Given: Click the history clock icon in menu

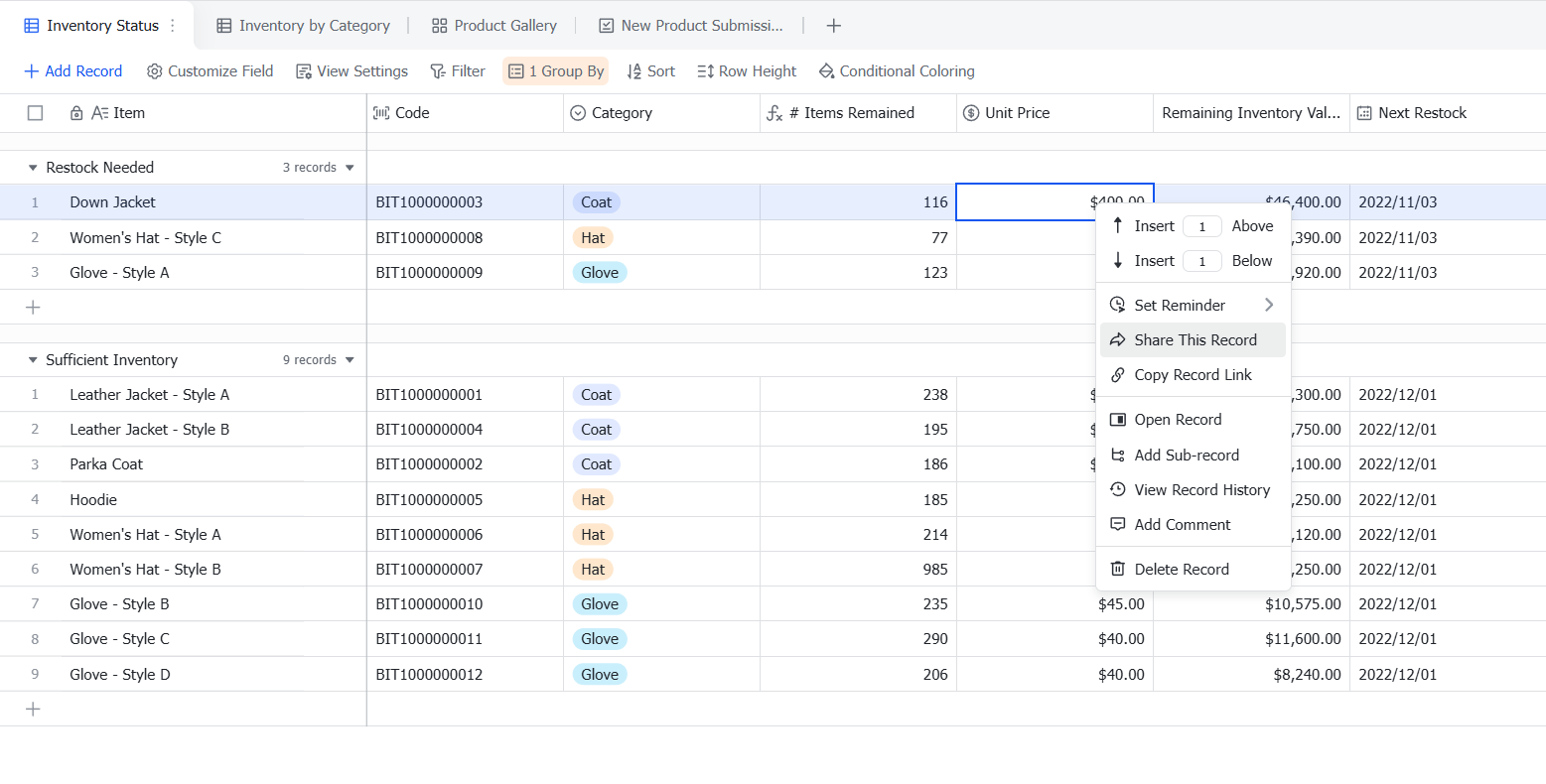Looking at the screenshot, I should point(1118,489).
